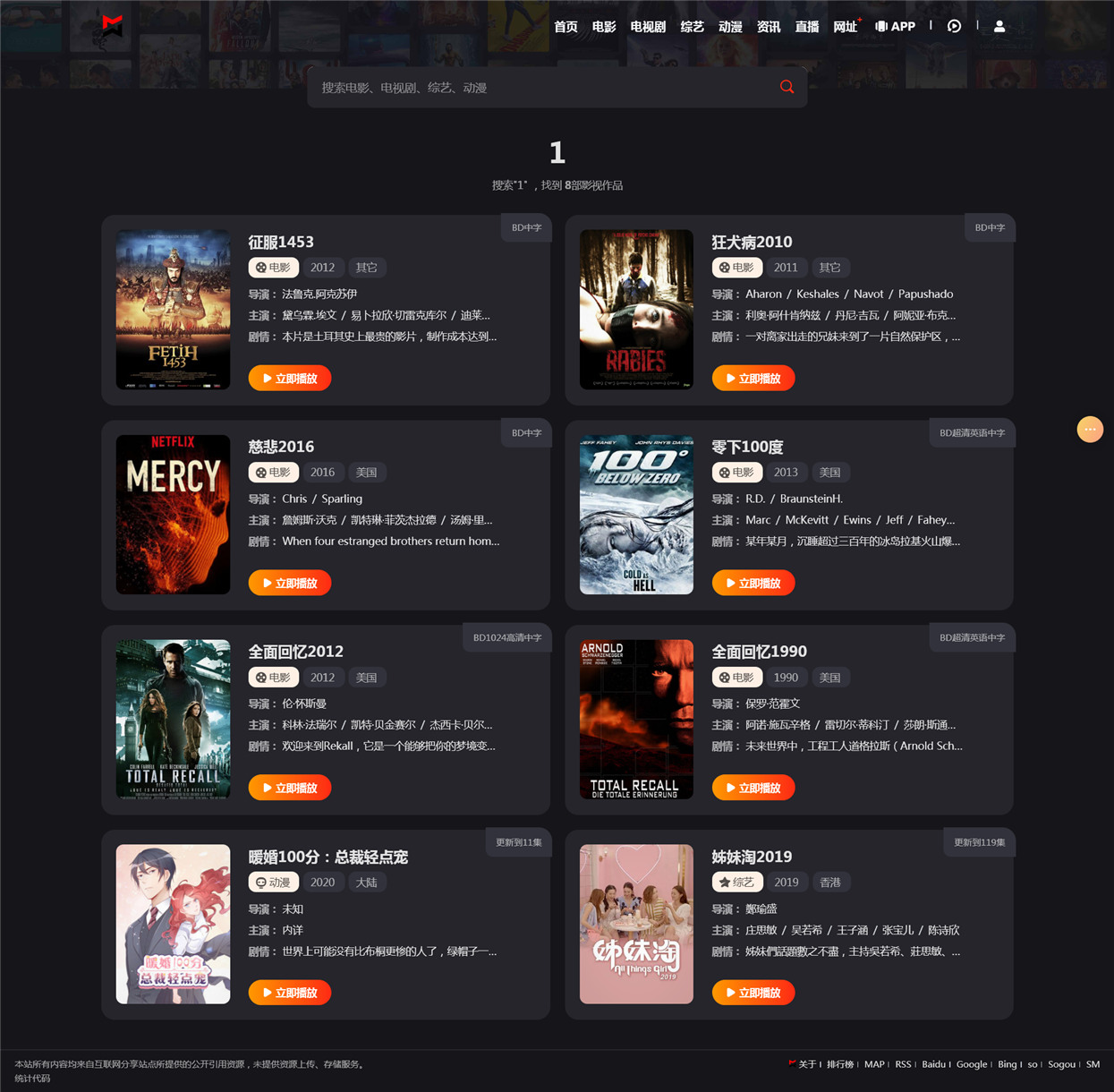1114x1092 pixels.
Task: Open the 姊妹淘2019 title link
Action: point(752,857)
